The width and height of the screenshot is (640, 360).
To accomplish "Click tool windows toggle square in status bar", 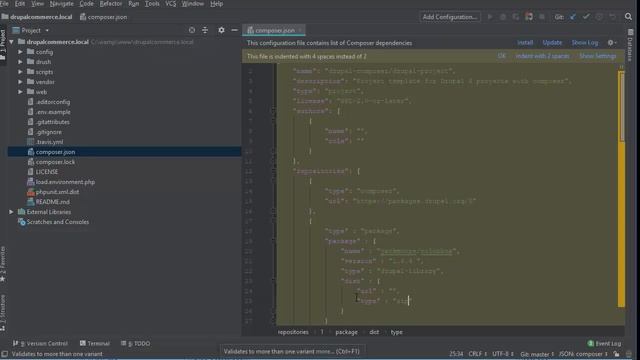I will click(4, 354).
